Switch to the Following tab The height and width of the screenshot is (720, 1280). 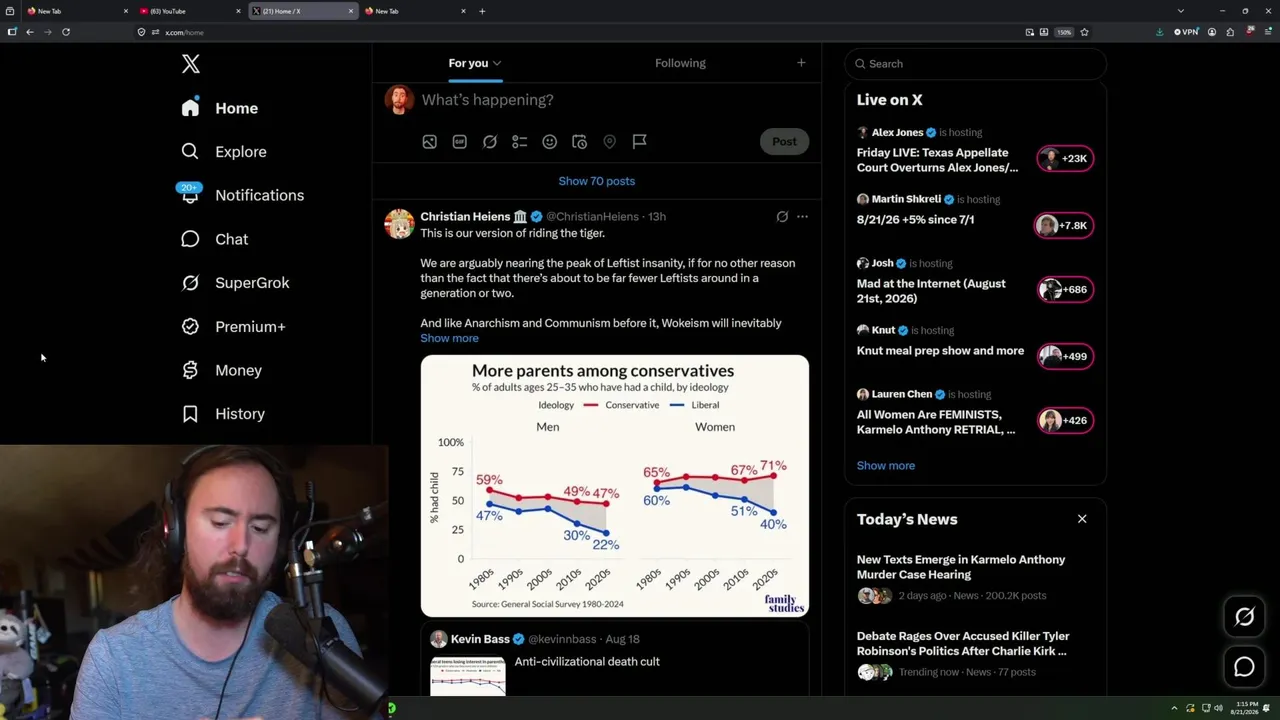680,63
